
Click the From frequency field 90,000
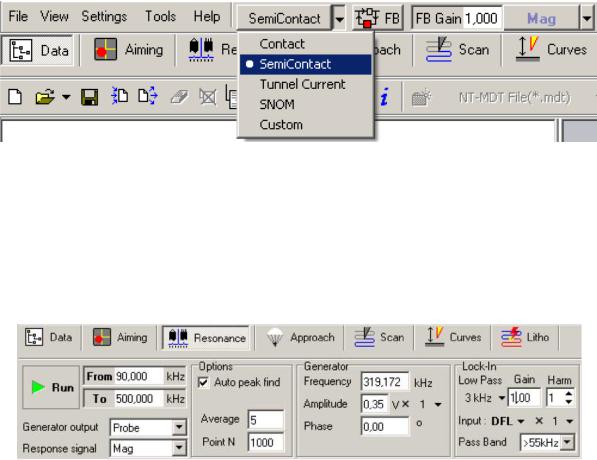click(139, 376)
